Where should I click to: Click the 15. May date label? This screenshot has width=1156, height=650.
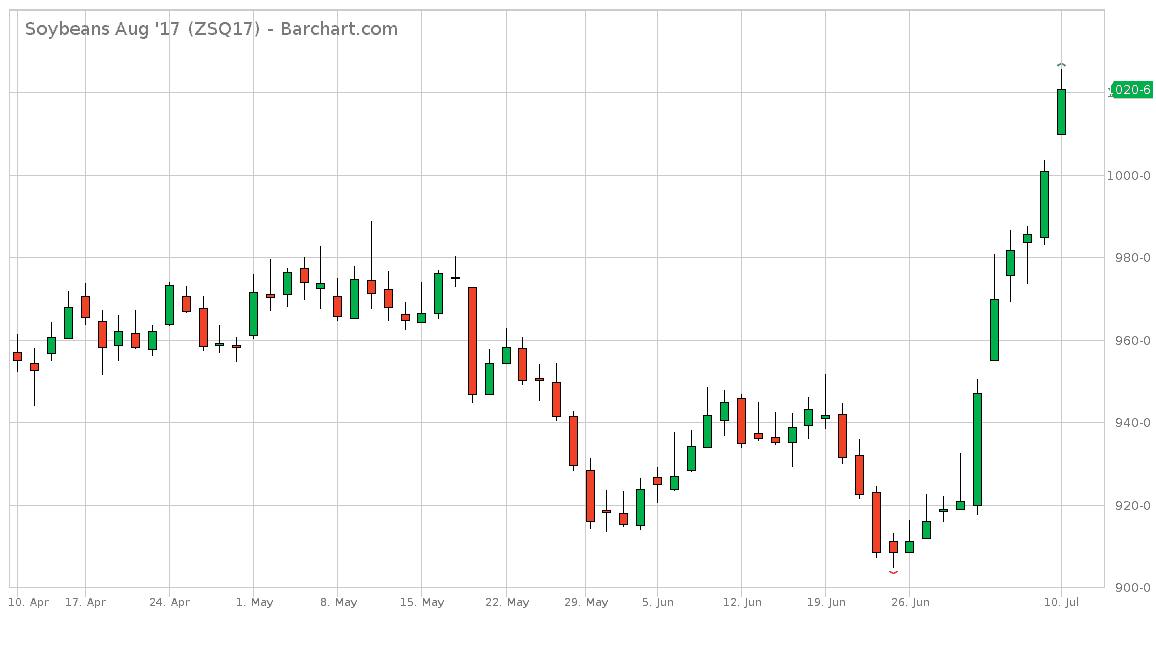tap(421, 602)
